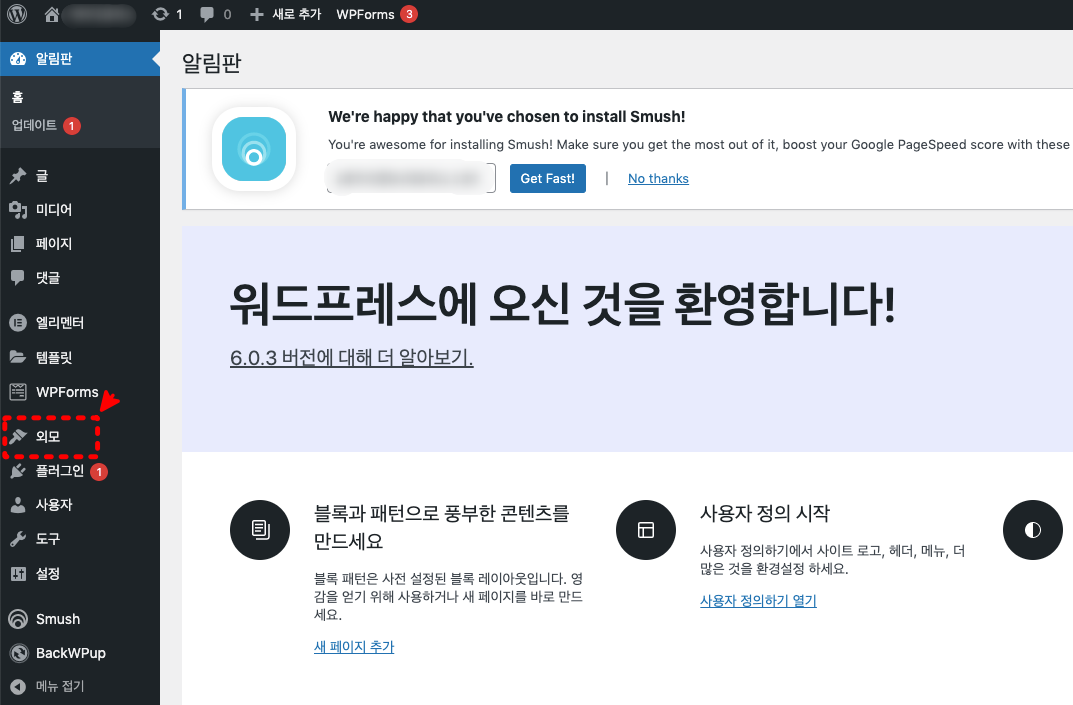Open 사용자 정의하기 열기 customizer link
Screen dimensions: 1073x705
tap(758, 600)
